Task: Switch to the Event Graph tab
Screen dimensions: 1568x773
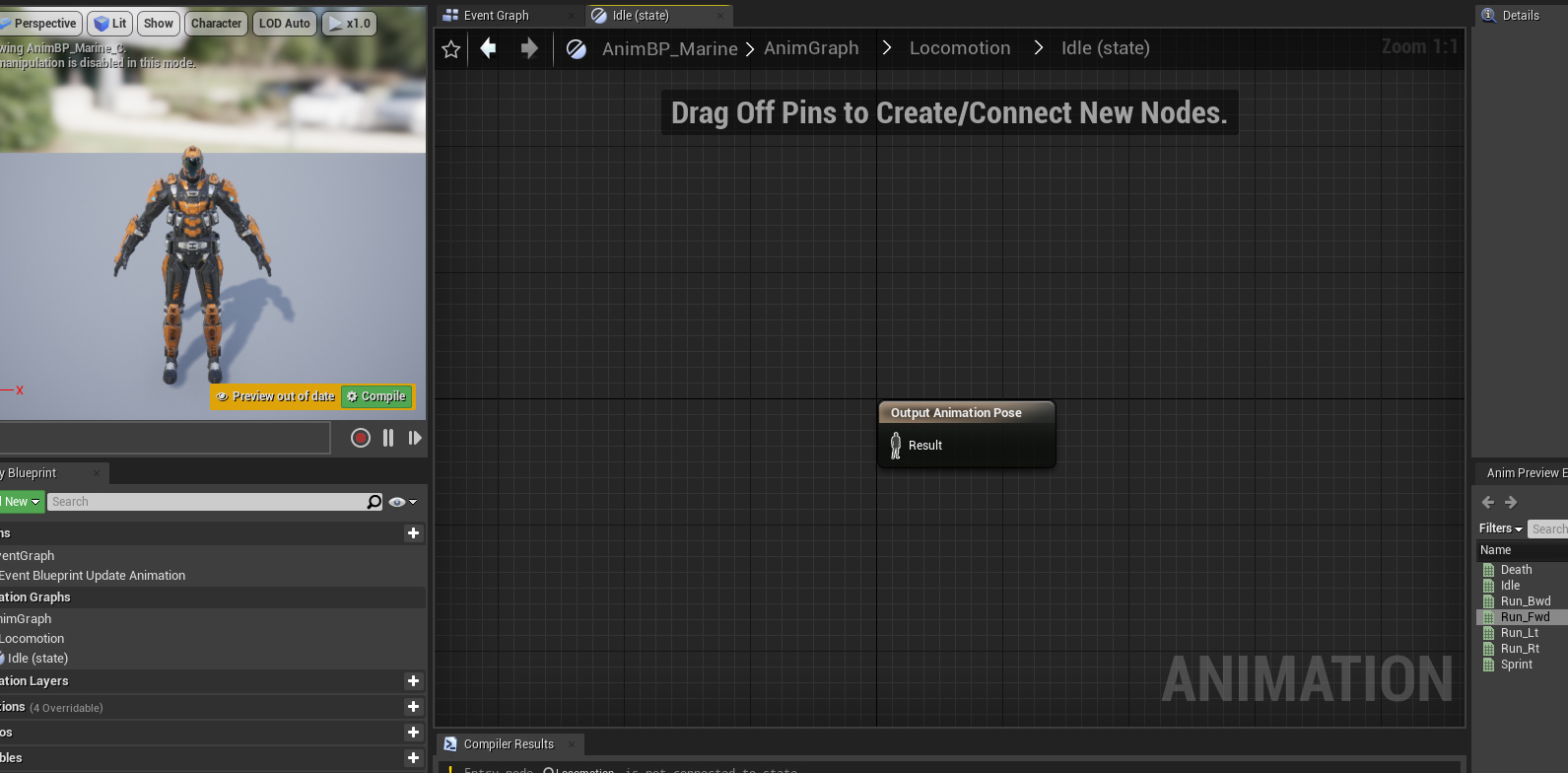Action: click(x=497, y=16)
